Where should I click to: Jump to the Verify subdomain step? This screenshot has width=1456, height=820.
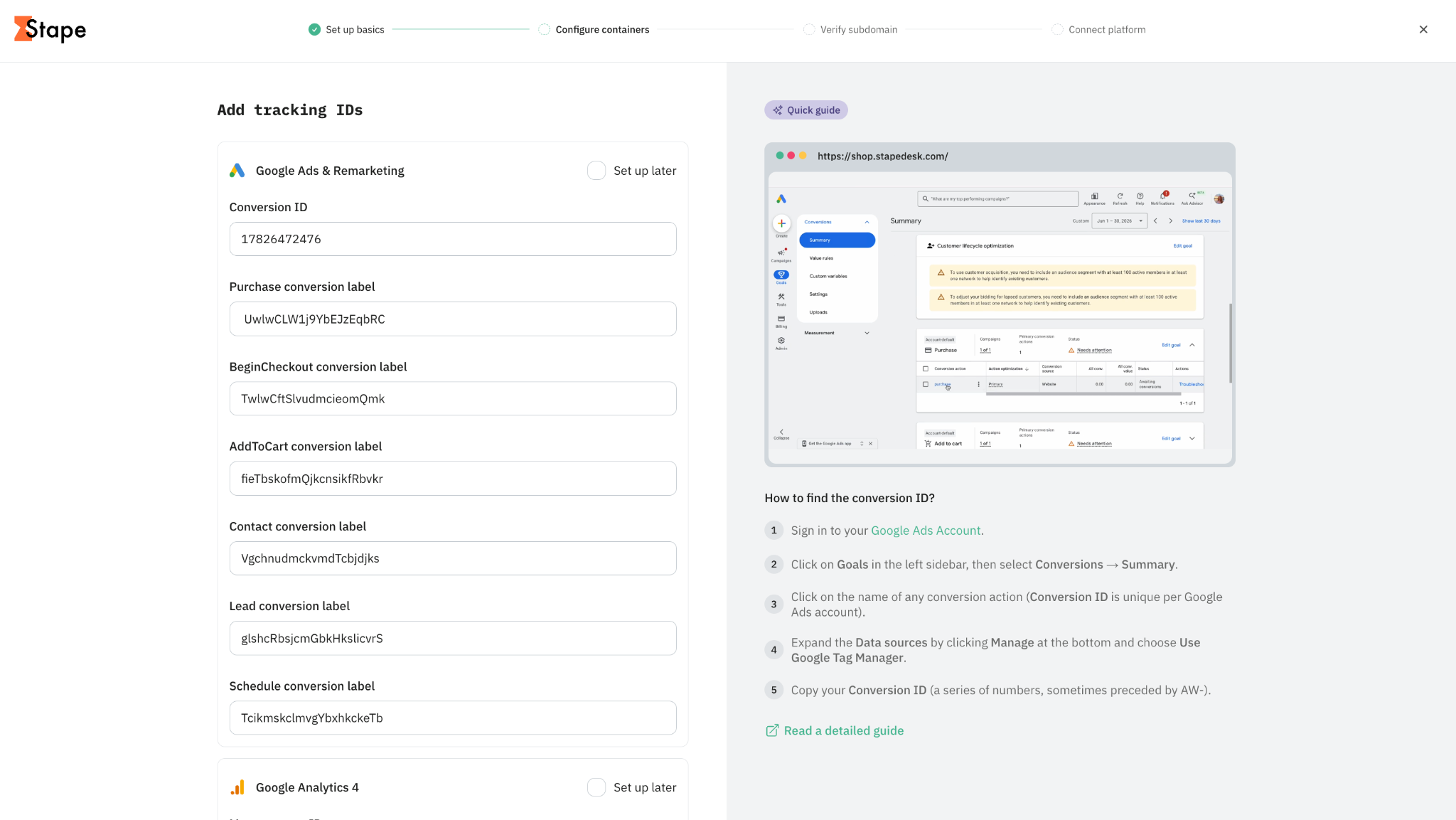tap(850, 29)
